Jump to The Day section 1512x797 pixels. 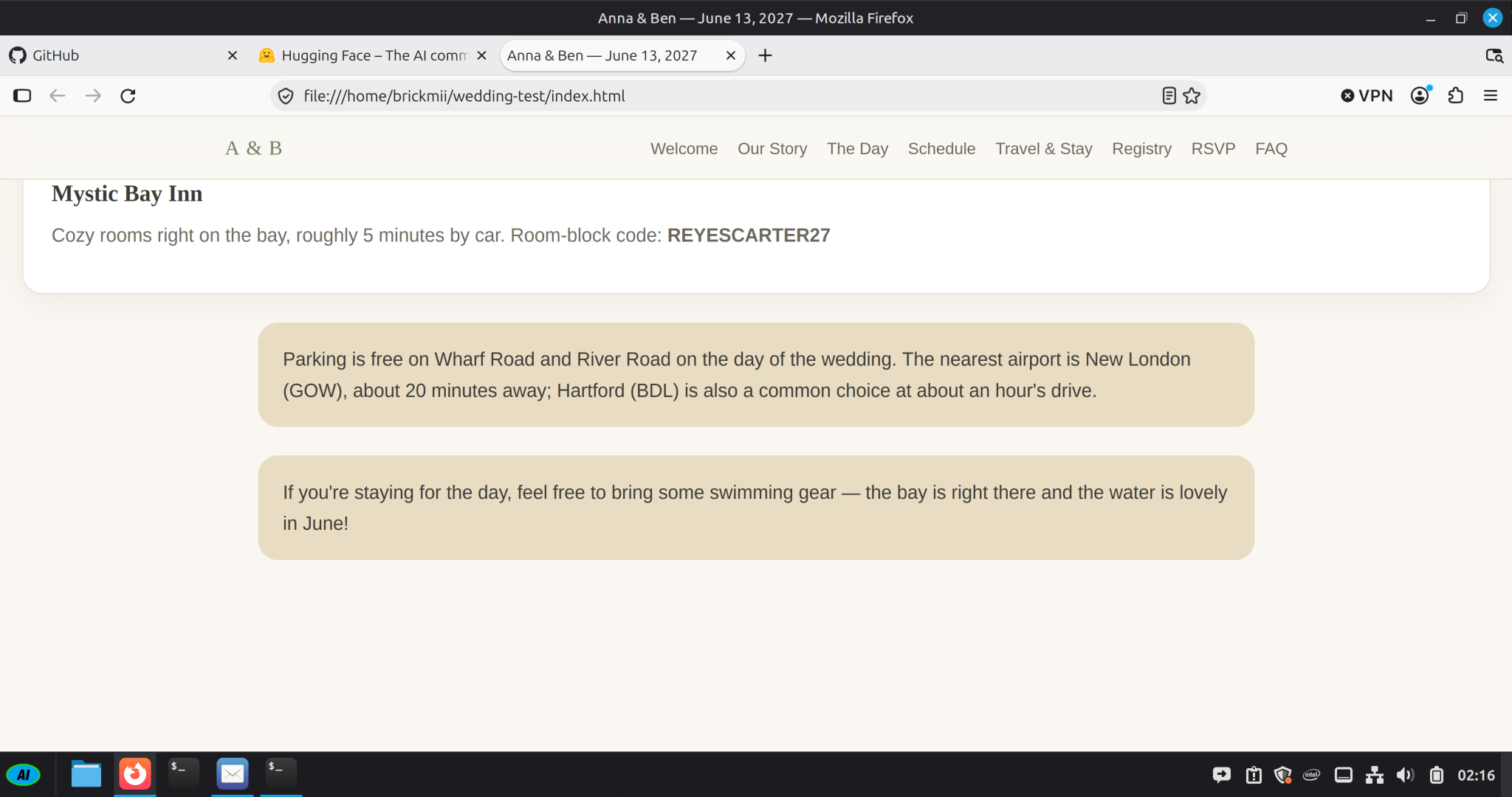pos(857,148)
